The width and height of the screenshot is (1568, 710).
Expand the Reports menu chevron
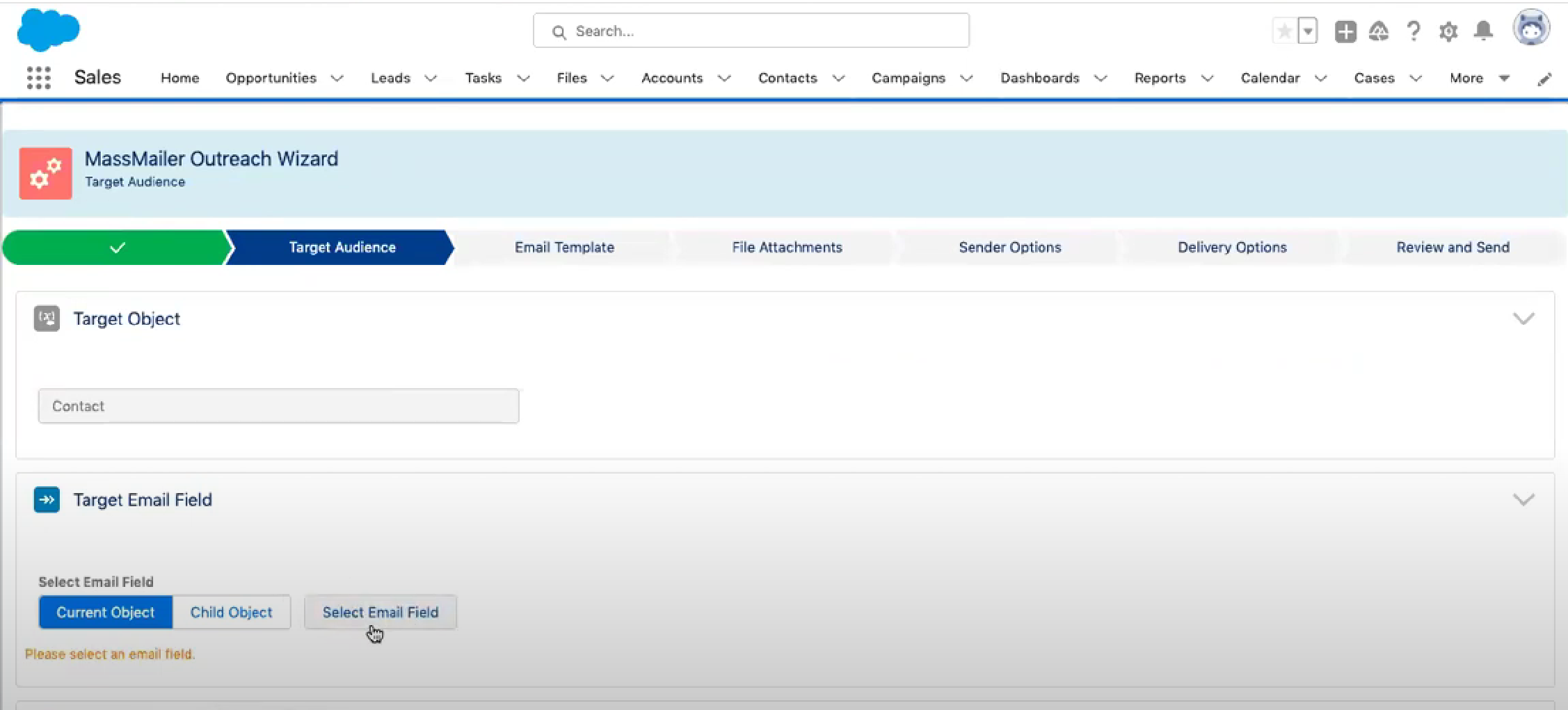[x=1208, y=79]
